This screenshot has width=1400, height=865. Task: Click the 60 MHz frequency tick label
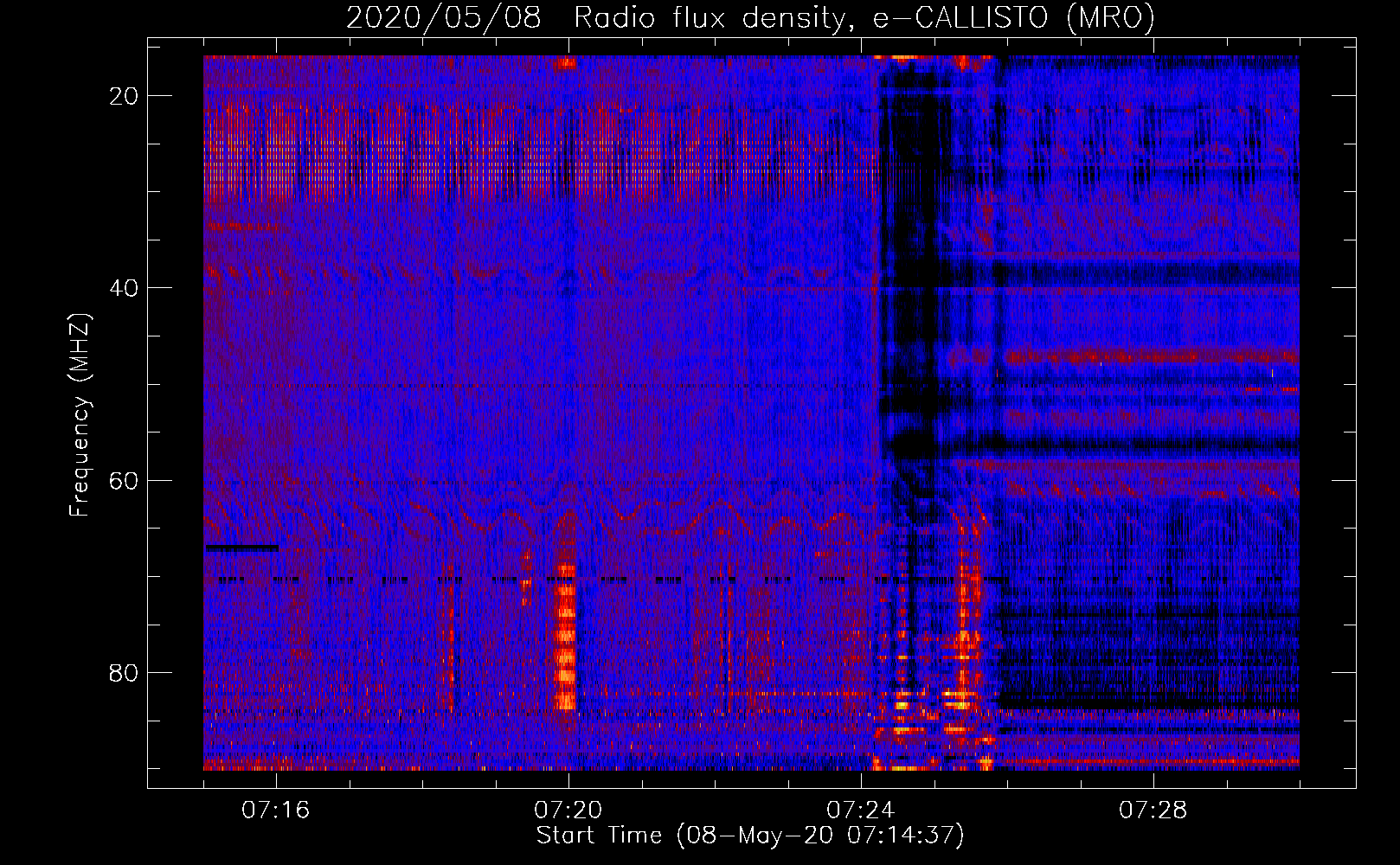tap(124, 480)
